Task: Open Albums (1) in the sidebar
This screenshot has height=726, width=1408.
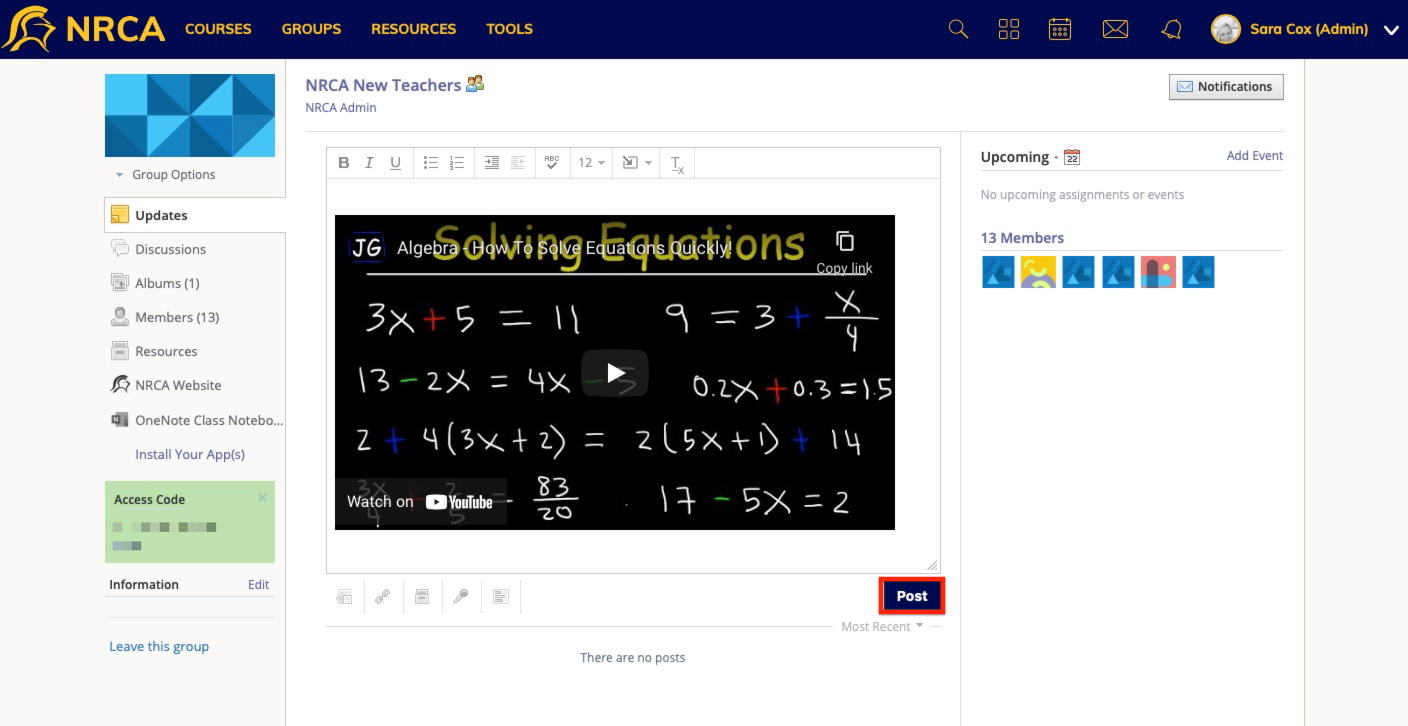Action: 167,283
